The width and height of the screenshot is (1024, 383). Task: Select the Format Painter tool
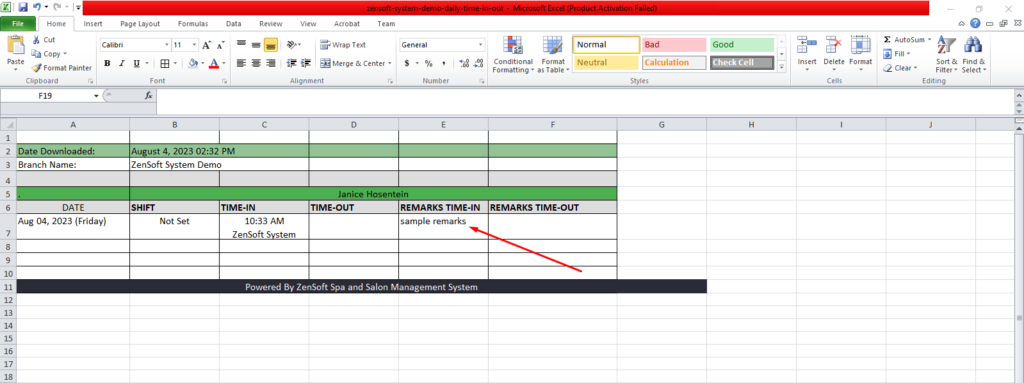(61, 67)
